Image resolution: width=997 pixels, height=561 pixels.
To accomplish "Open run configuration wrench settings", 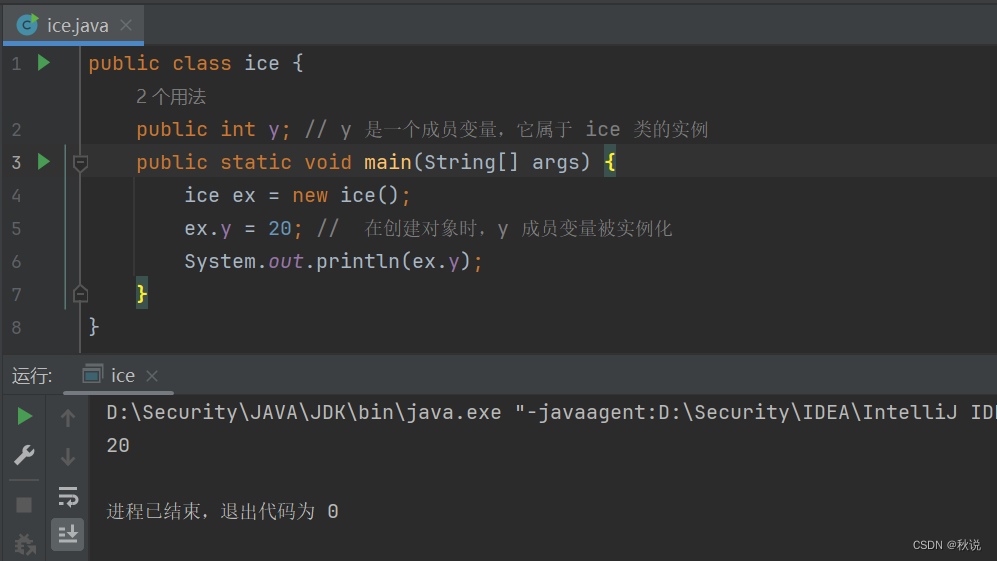I will pyautogui.click(x=24, y=455).
